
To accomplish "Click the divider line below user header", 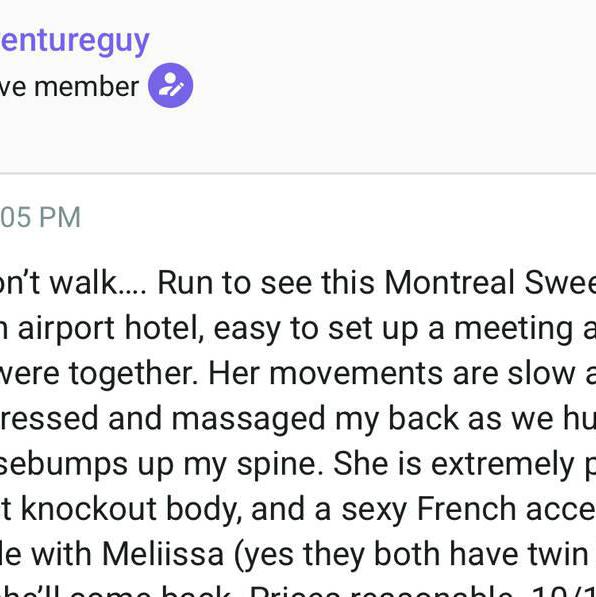I will click(298, 173).
